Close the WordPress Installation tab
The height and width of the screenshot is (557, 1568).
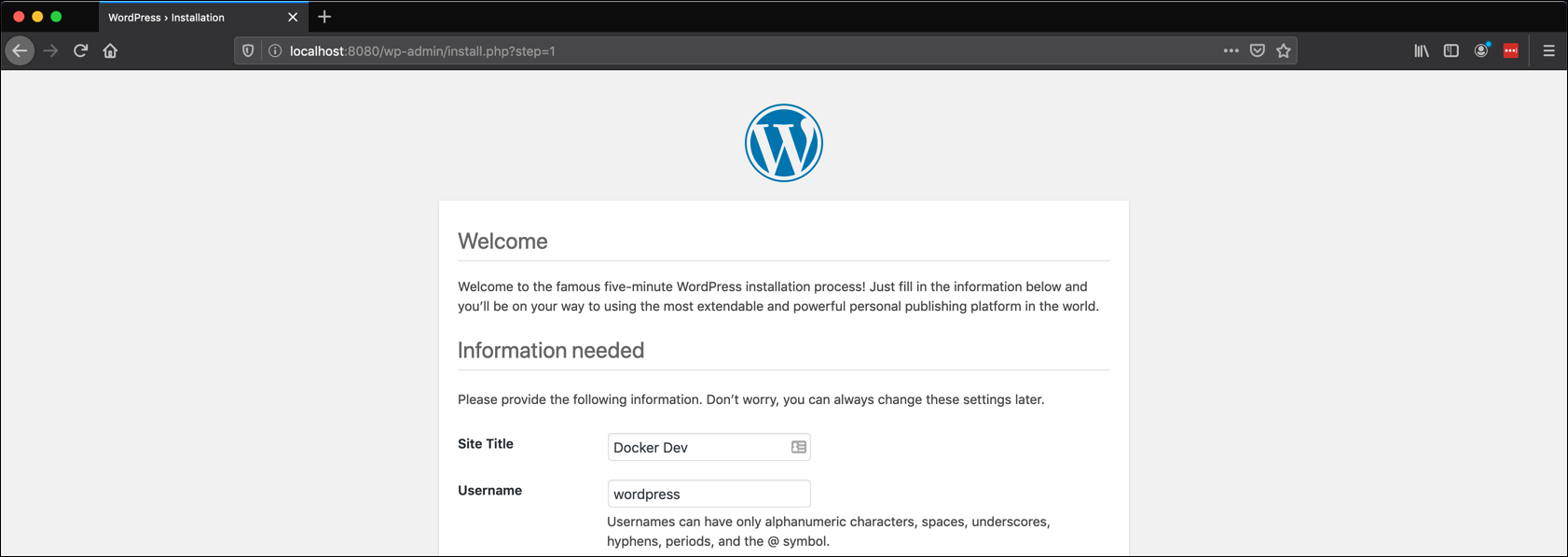point(293,18)
